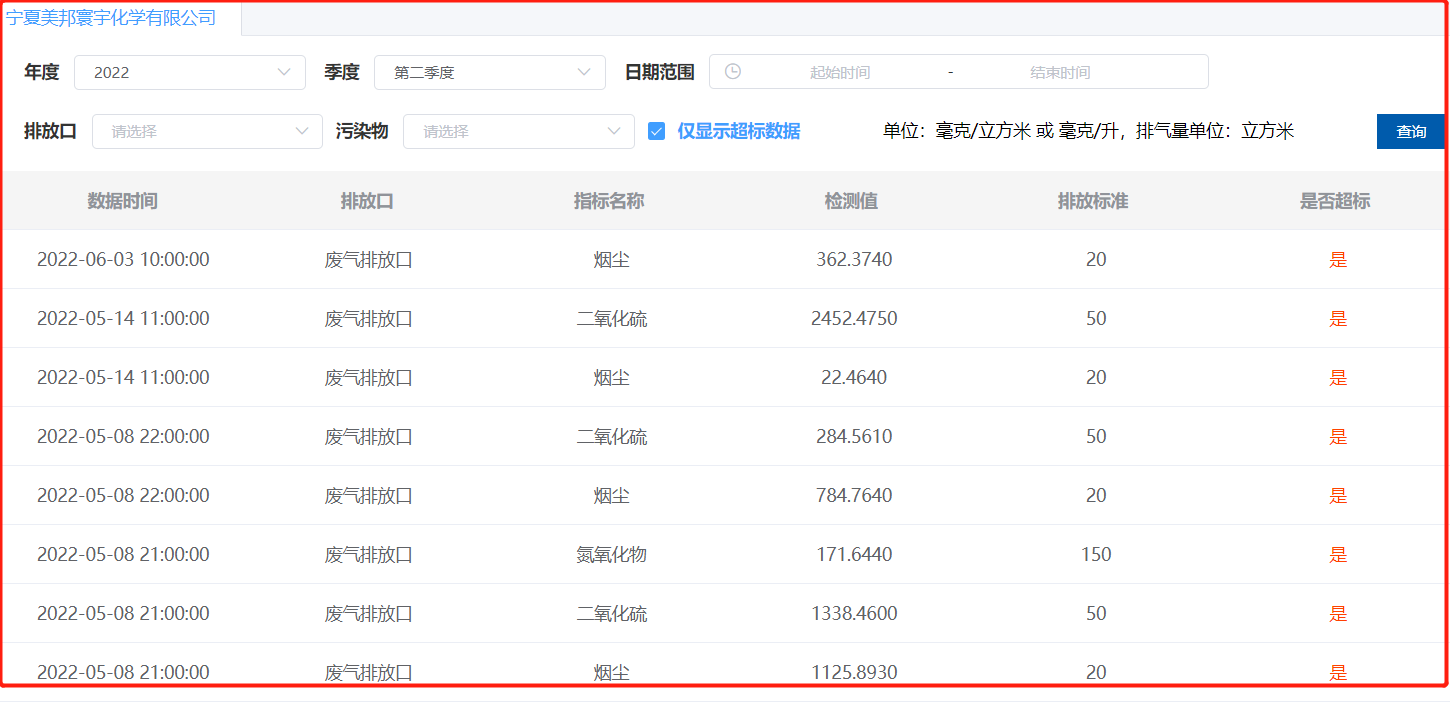Image resolution: width=1450 pixels, height=702 pixels.
Task: Click detection value 22.4640
Action: click(x=854, y=378)
